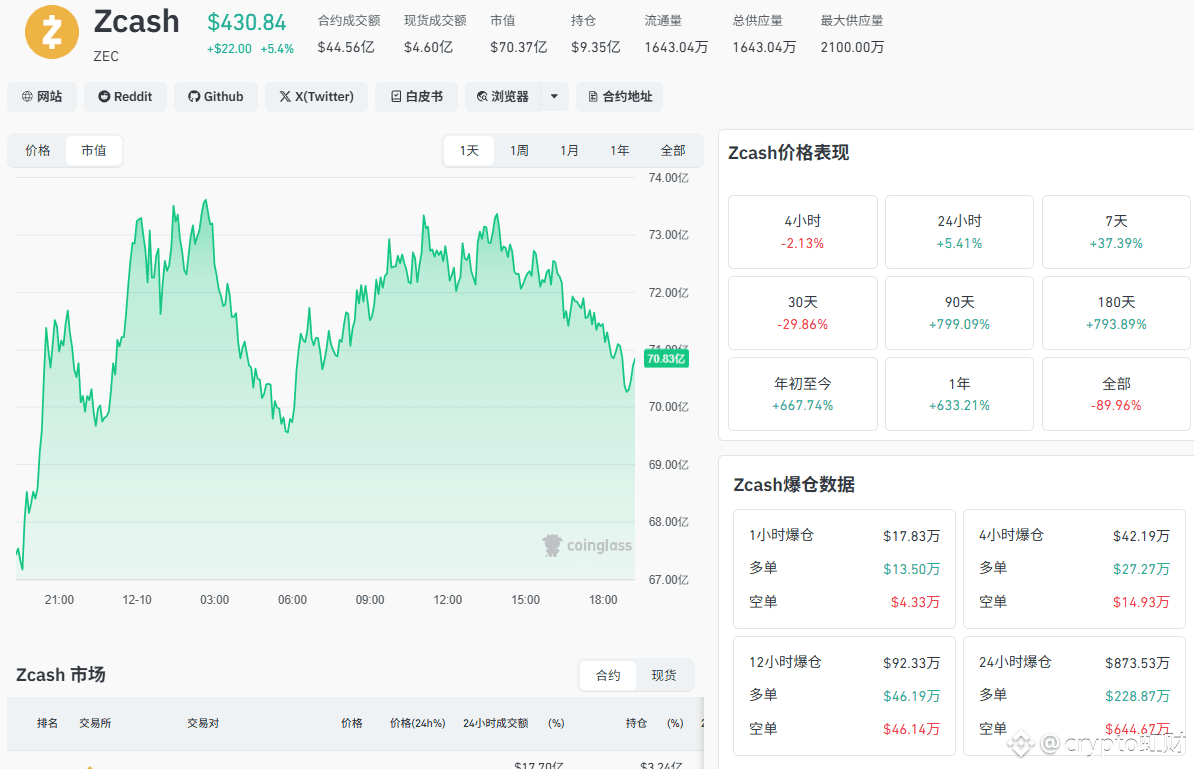Open the Reddit link button

click(x=125, y=97)
